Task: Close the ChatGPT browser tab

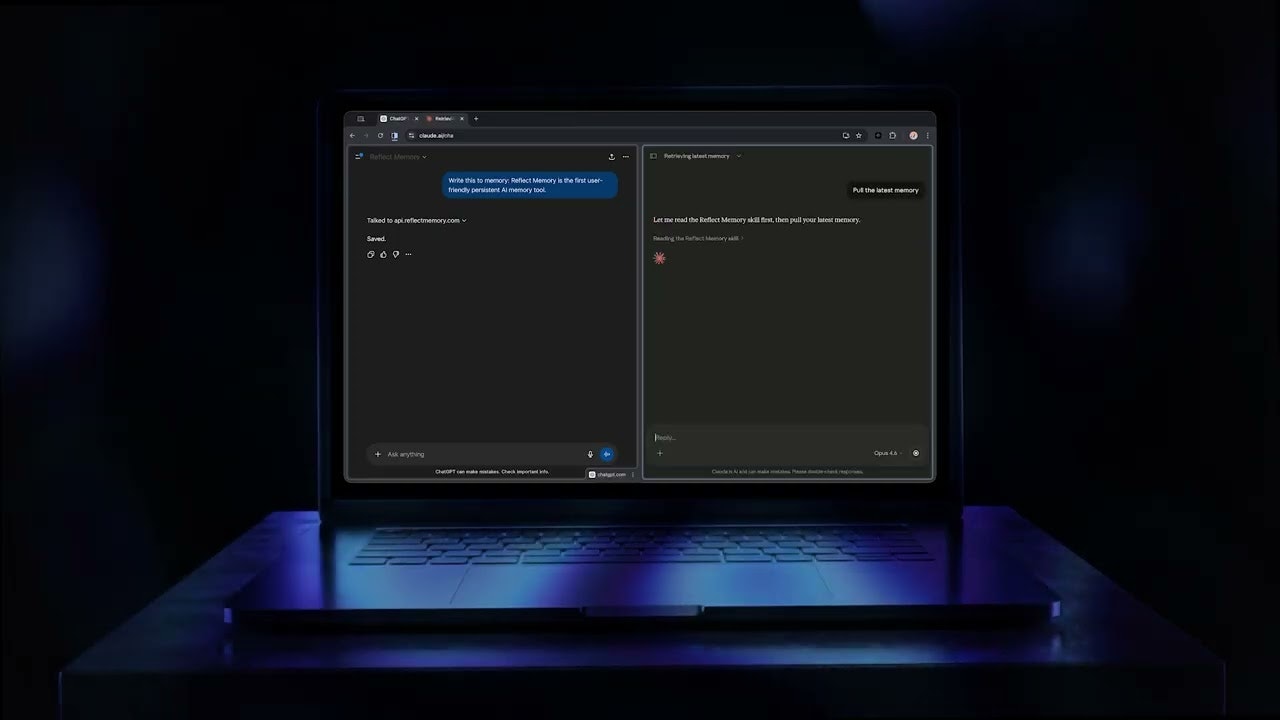Action: [x=416, y=119]
